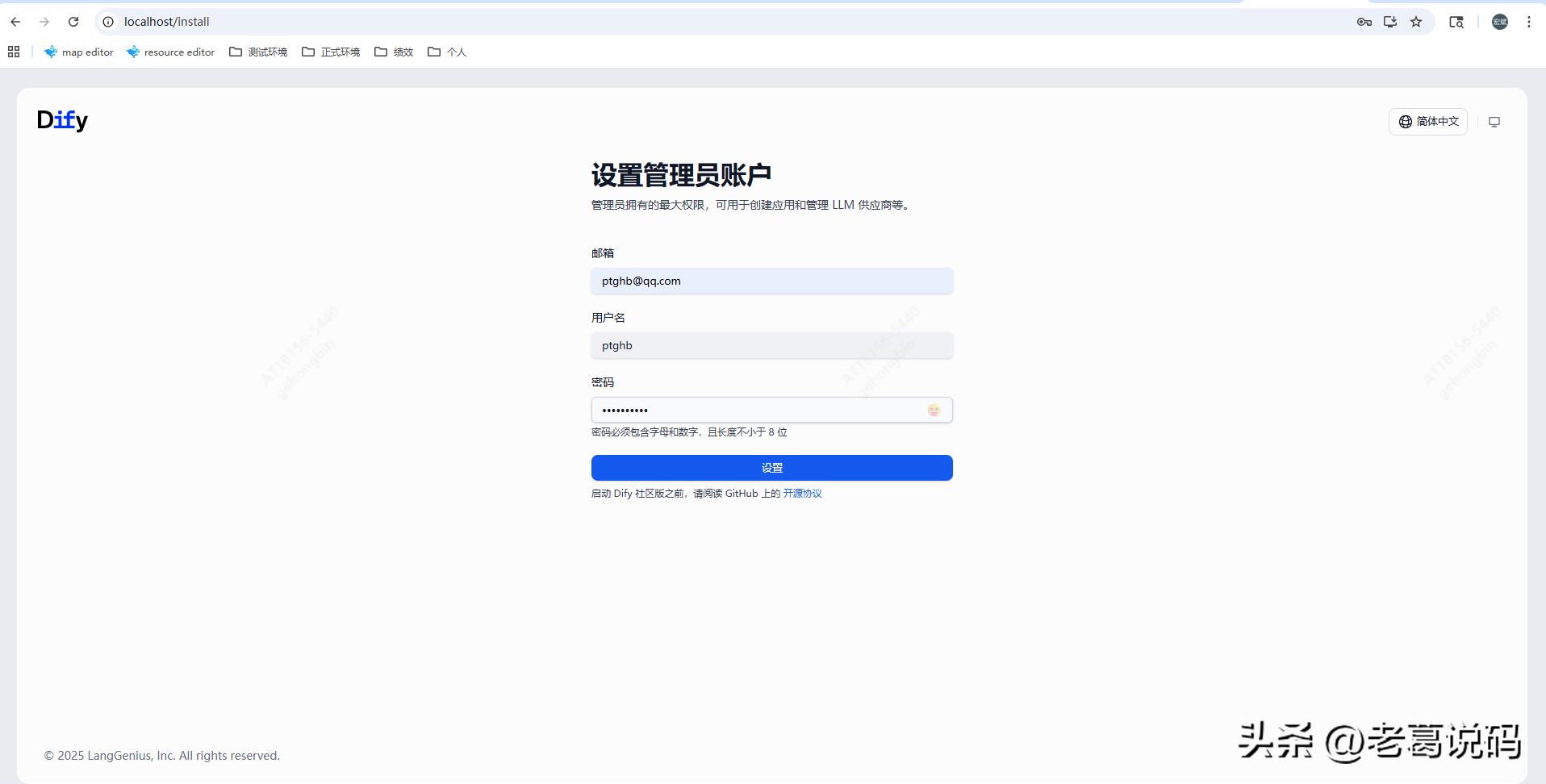Image resolution: width=1546 pixels, height=784 pixels.
Task: Open the saved passwords key icon
Action: point(1364,22)
